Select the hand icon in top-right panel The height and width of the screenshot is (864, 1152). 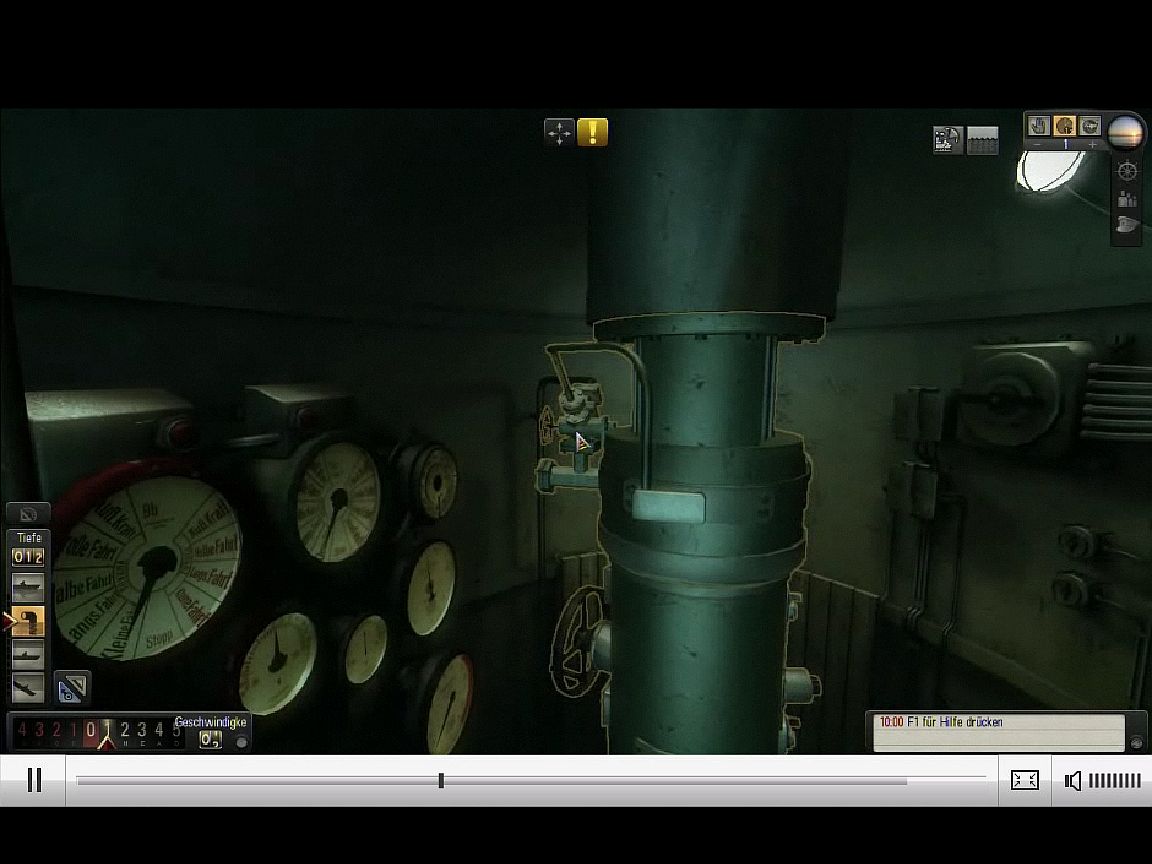coord(1039,126)
